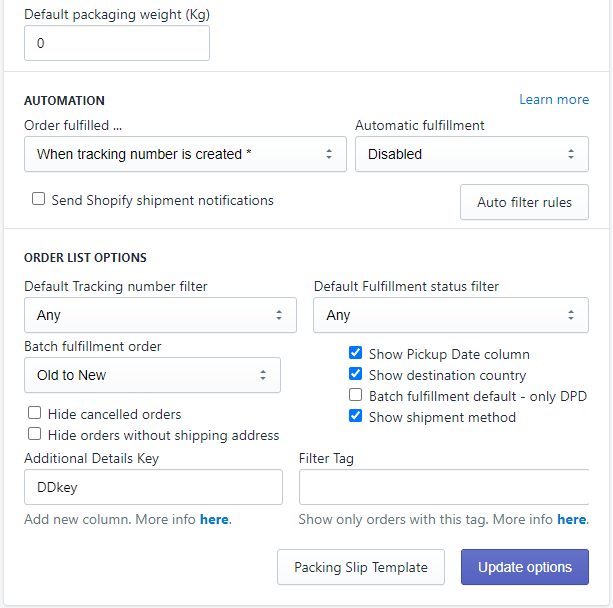This screenshot has height=608, width=613.
Task: Uncheck Show destination country
Action: click(x=355, y=374)
